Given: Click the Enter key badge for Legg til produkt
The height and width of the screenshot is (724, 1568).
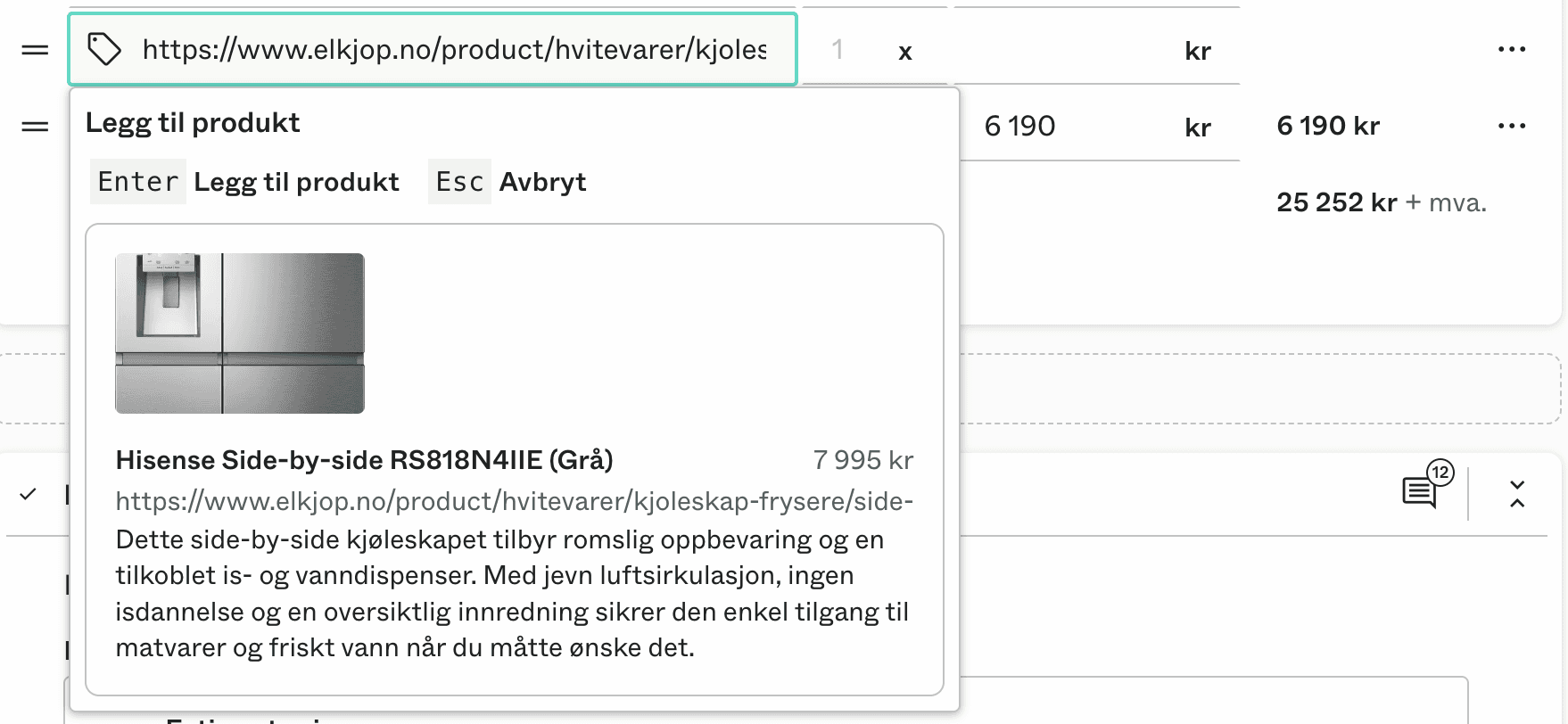Looking at the screenshot, I should [x=138, y=181].
